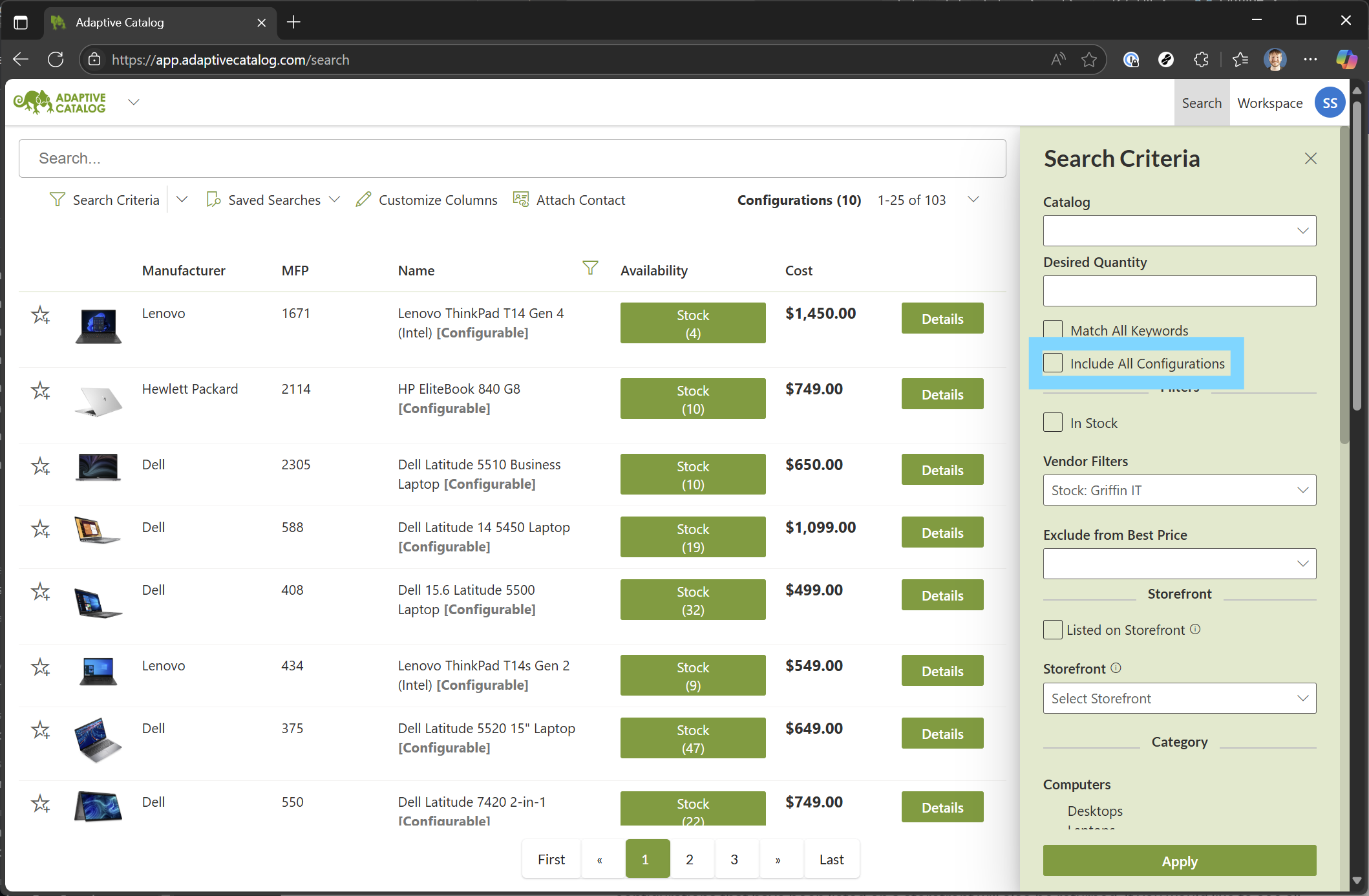This screenshot has height=896, width=1369.
Task: Click the Name column filter funnel icon
Action: pyautogui.click(x=590, y=268)
